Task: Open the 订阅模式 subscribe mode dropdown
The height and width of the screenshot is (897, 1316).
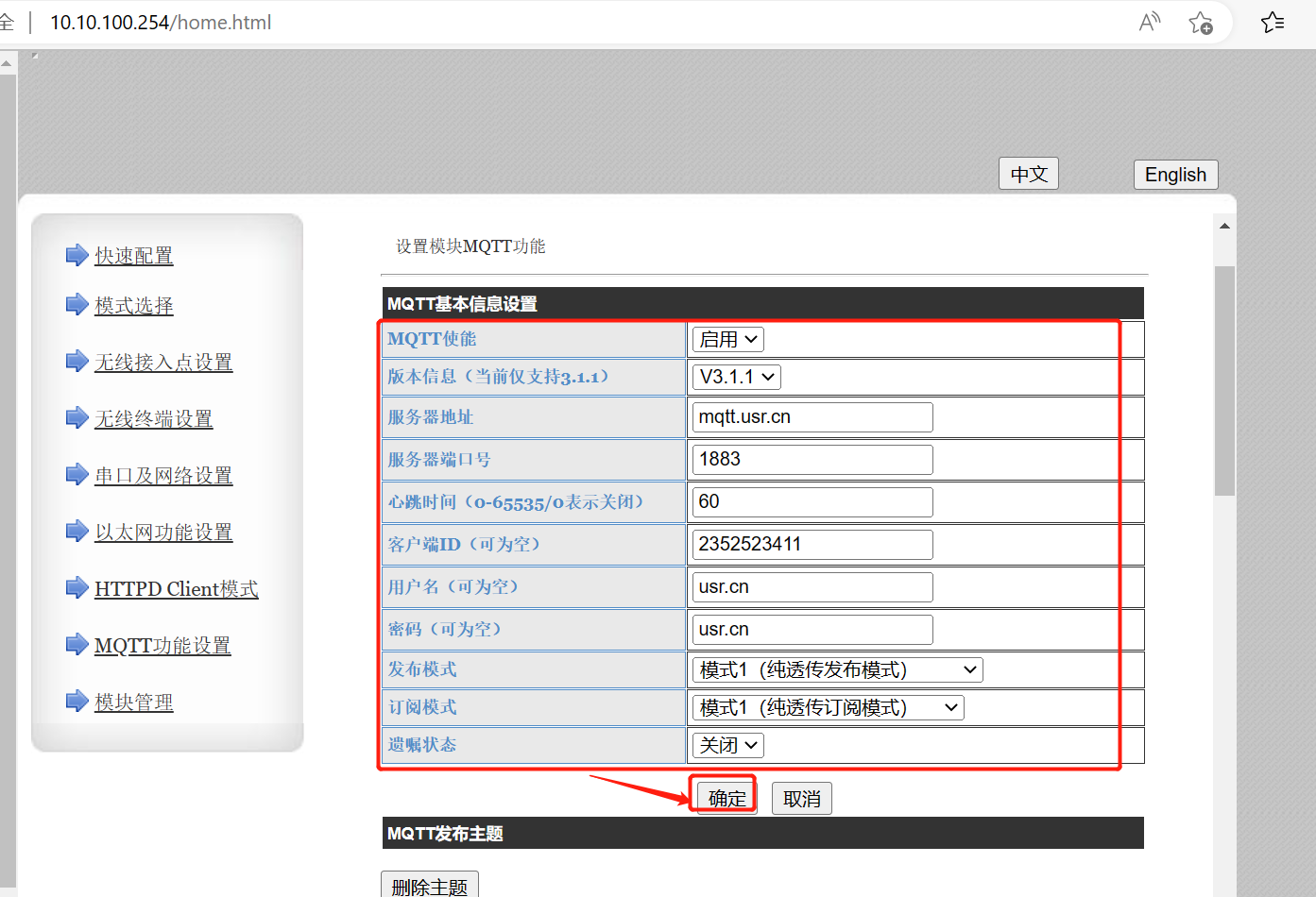Action: [x=828, y=707]
